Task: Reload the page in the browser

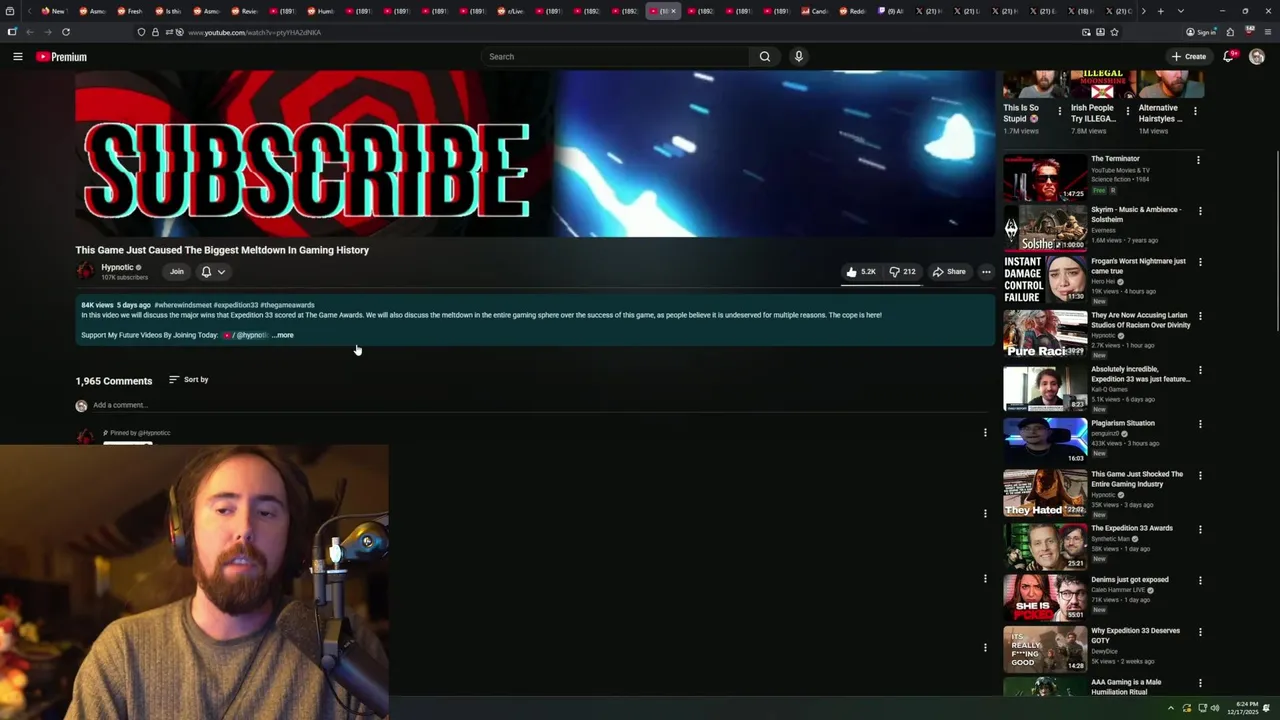Action: pyautogui.click(x=66, y=32)
